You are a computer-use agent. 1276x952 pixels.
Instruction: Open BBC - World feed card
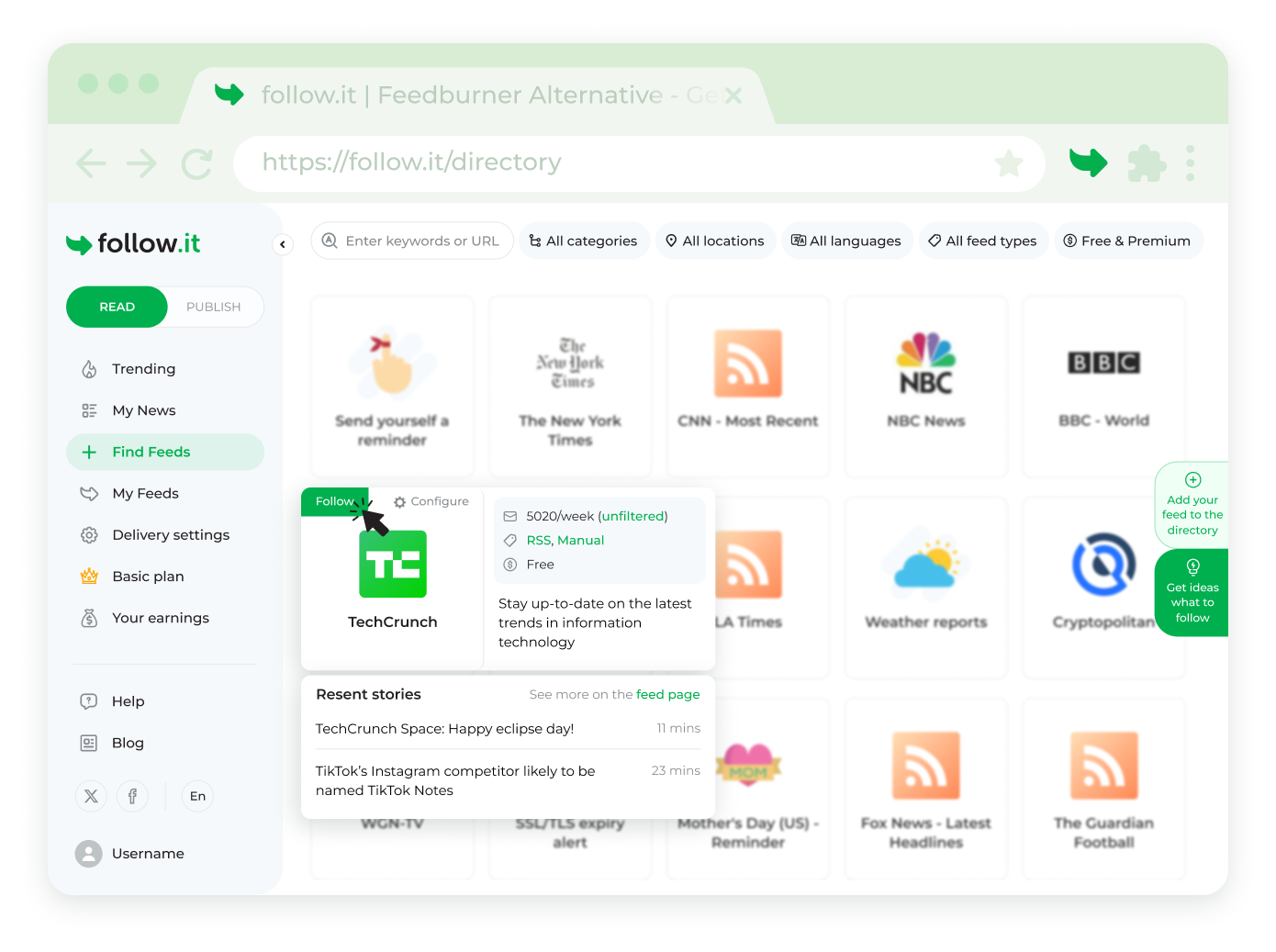click(x=1104, y=386)
